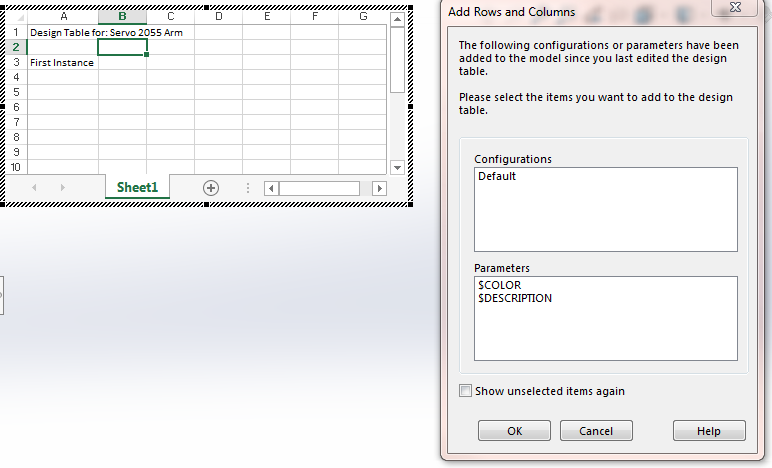This screenshot has width=772, height=468.
Task: Select column A header
Action: (x=63, y=17)
